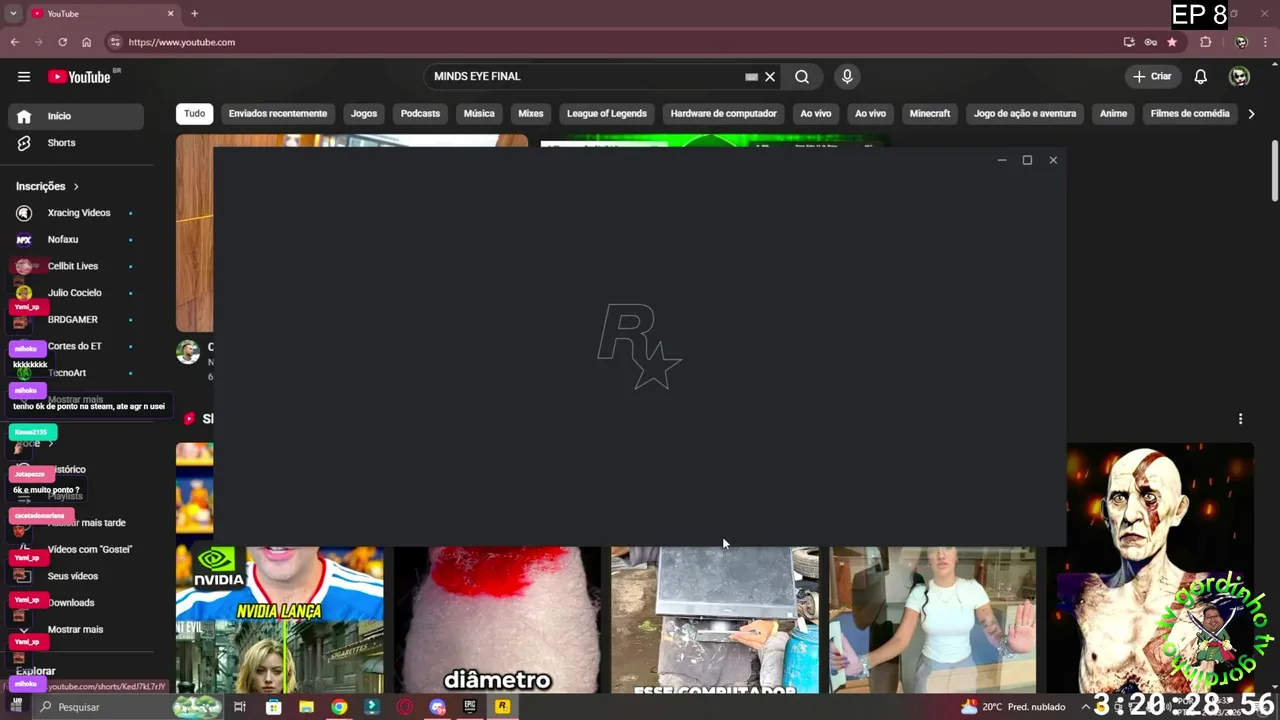Reload the page
Image resolution: width=1280 pixels, height=720 pixels.
pos(63,42)
